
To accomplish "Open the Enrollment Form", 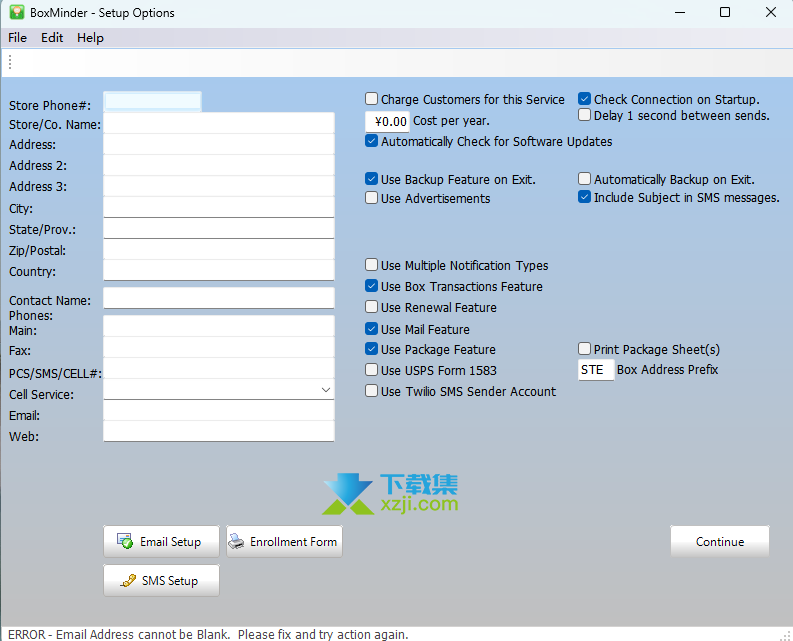I will point(284,541).
